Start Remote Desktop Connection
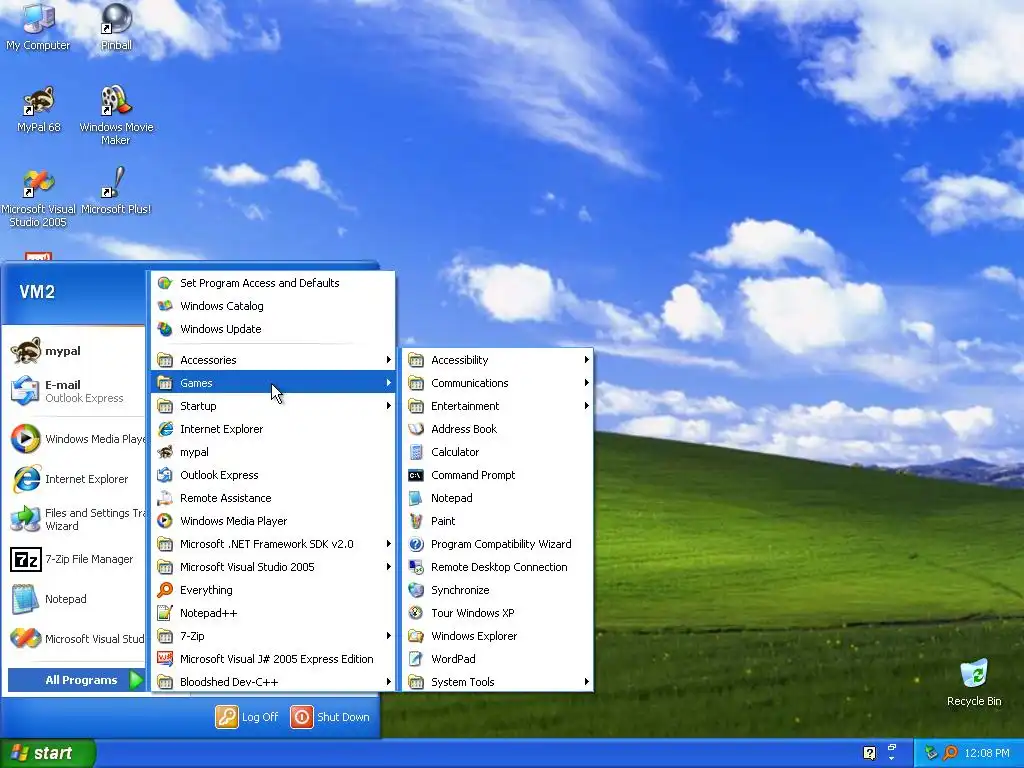The width and height of the screenshot is (1024, 768). pyautogui.click(x=498, y=567)
